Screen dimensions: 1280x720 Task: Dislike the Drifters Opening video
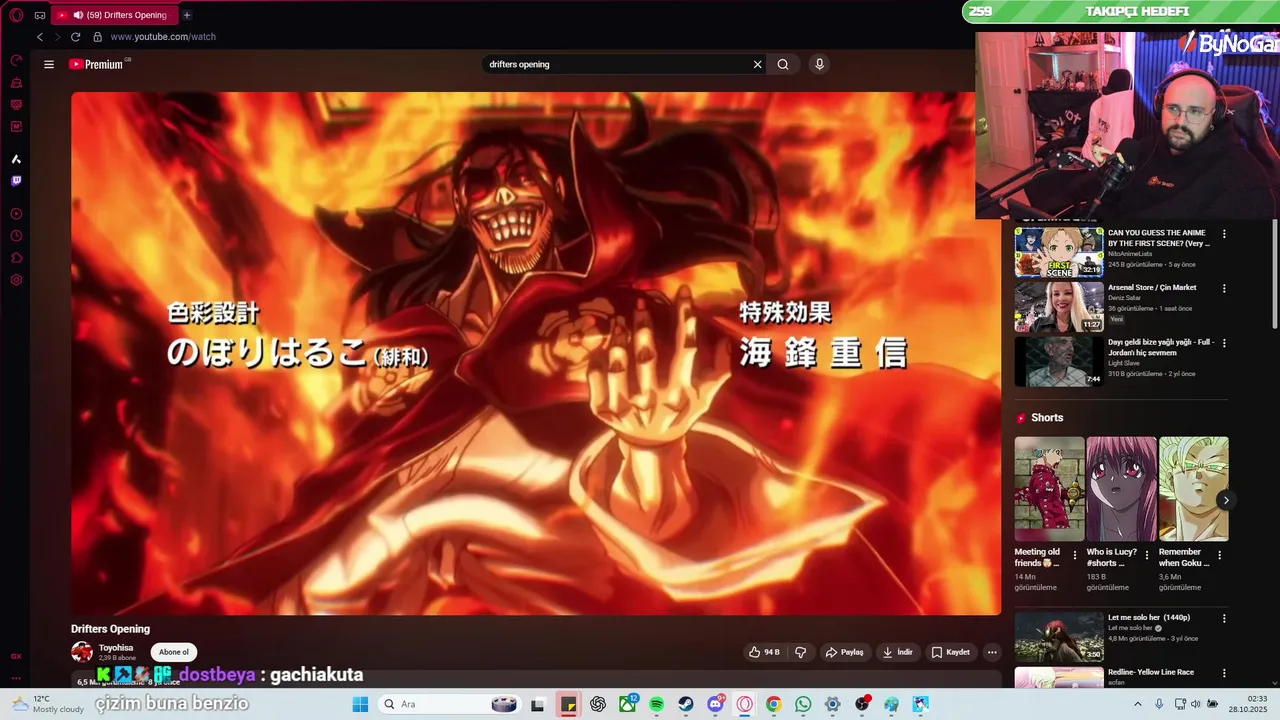(800, 652)
